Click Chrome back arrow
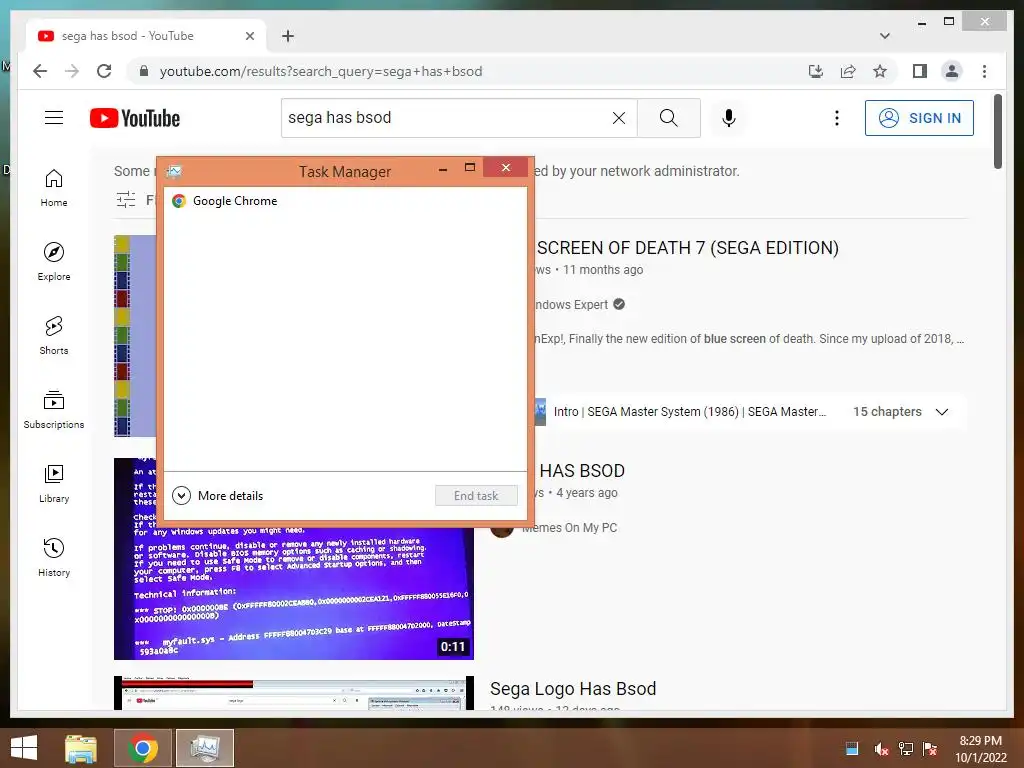 tap(40, 71)
